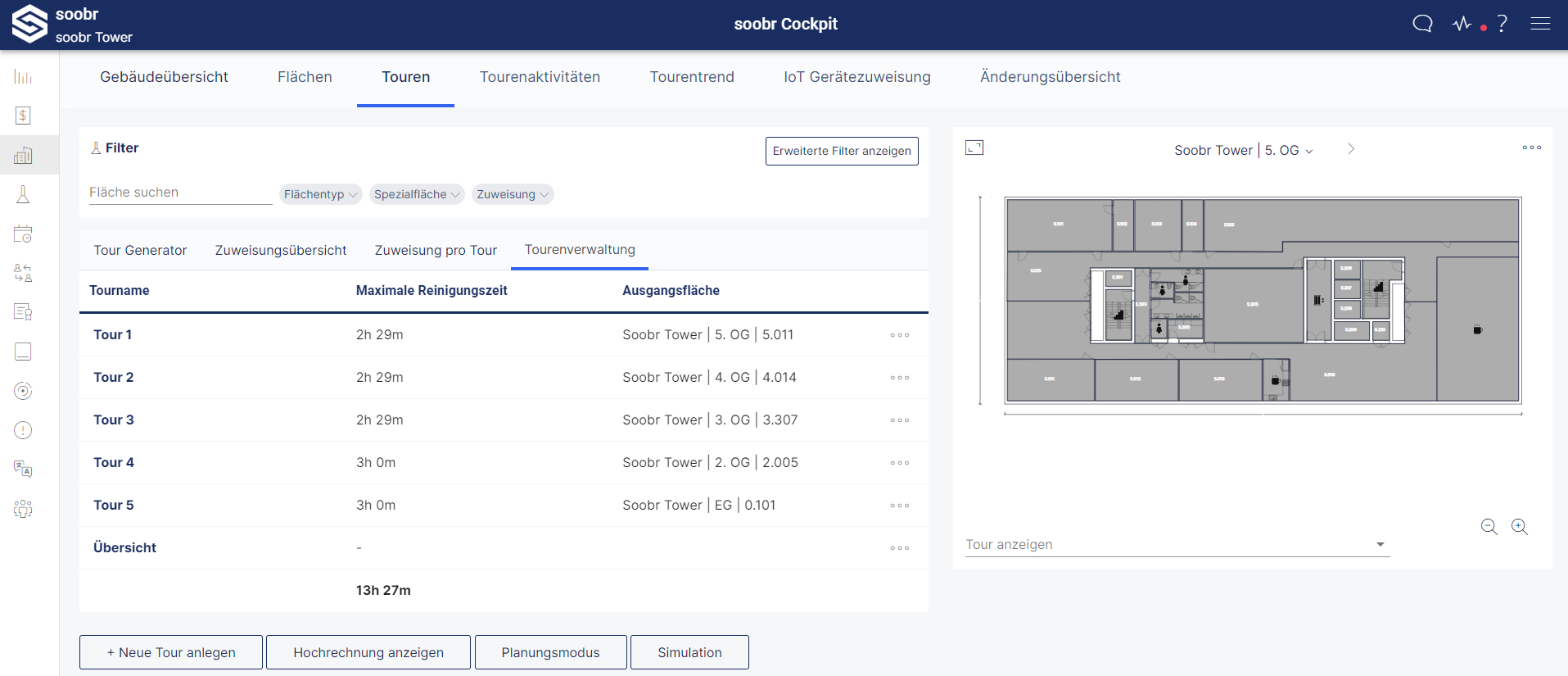Open Zuweisung pro Tour sub-tab

436,250
